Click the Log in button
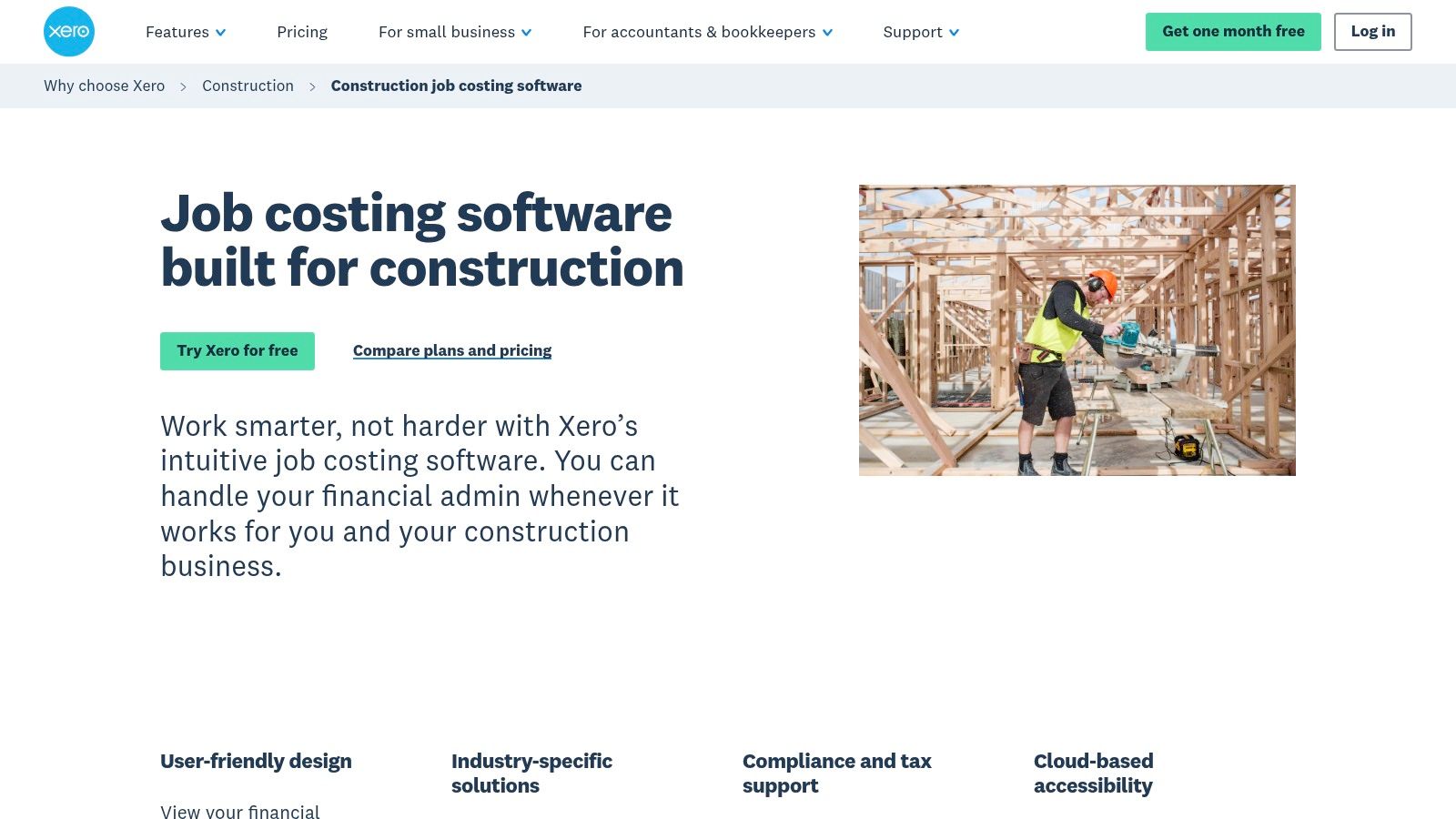The width and height of the screenshot is (1456, 819). click(1372, 32)
